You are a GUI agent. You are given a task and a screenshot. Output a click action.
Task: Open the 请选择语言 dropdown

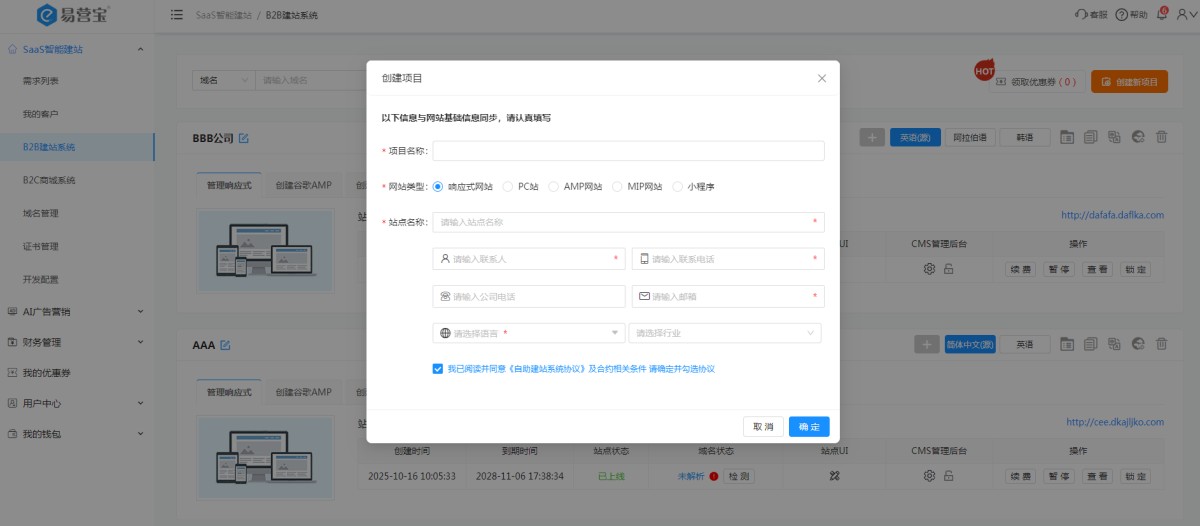[529, 333]
